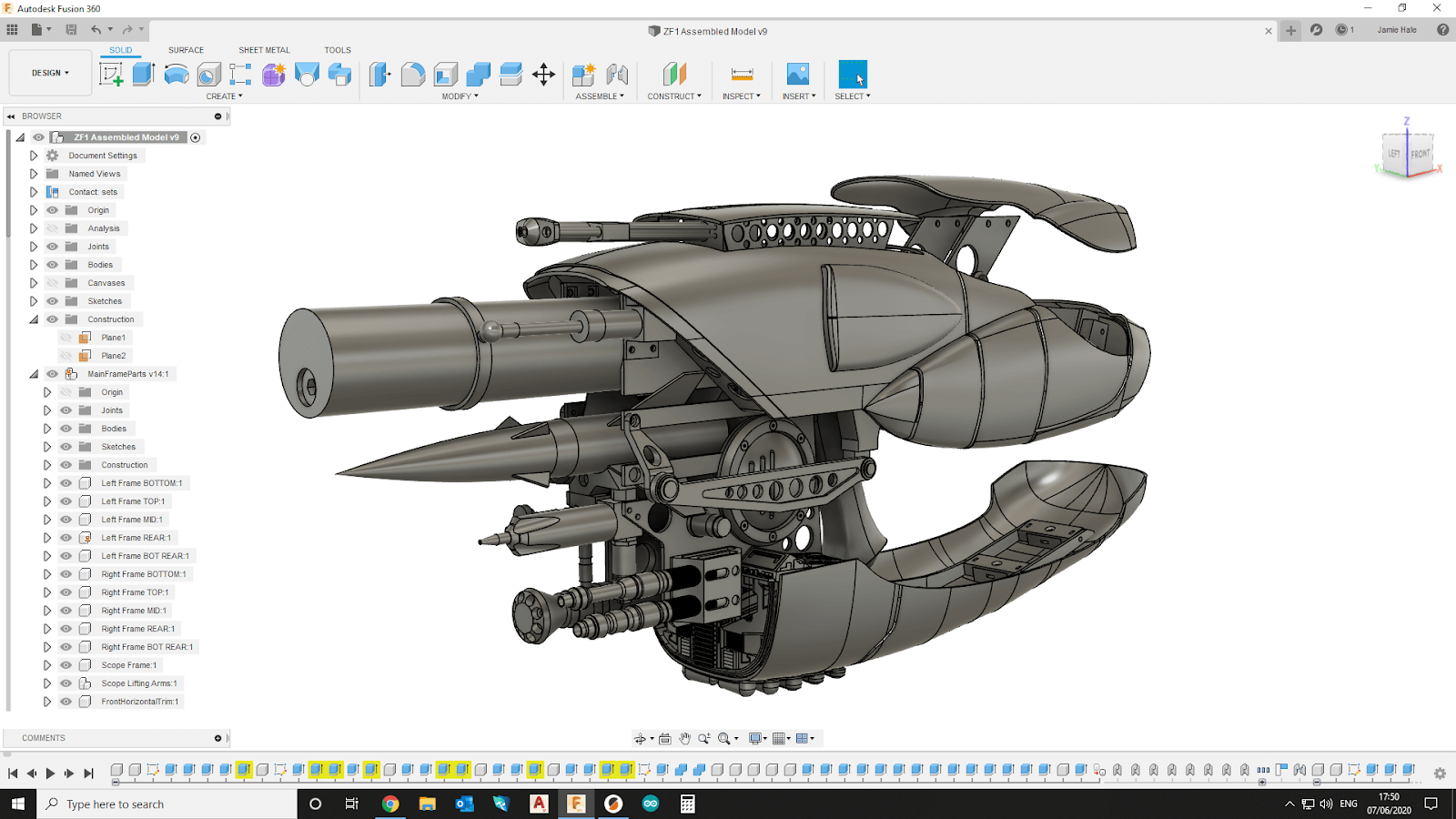Screen dimensions: 1456x819
Task: Open Display Settings in navigation bar
Action: pos(755,738)
